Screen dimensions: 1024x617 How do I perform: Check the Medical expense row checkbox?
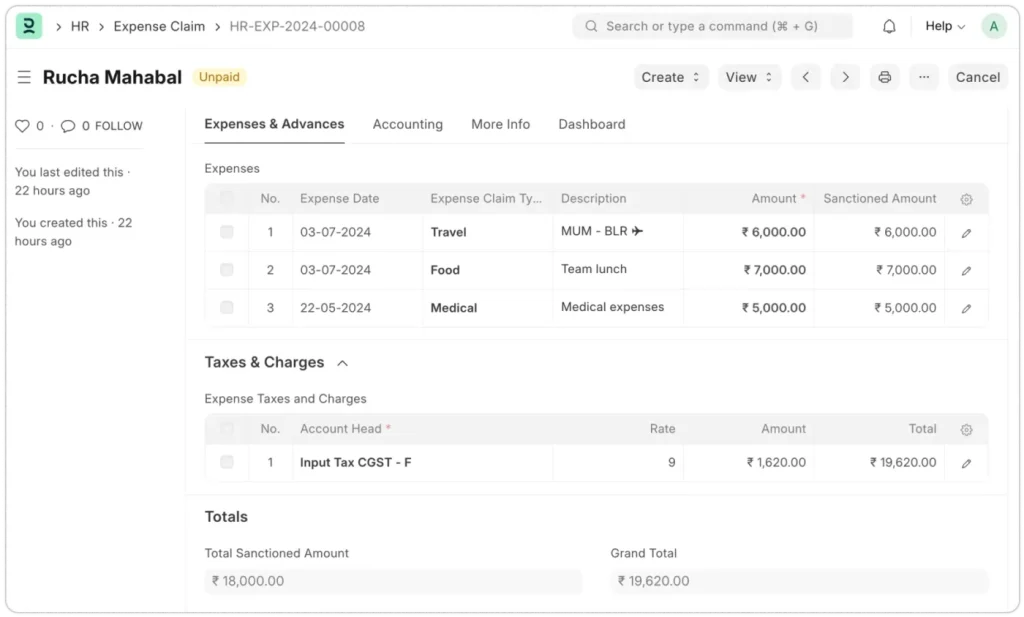227,308
